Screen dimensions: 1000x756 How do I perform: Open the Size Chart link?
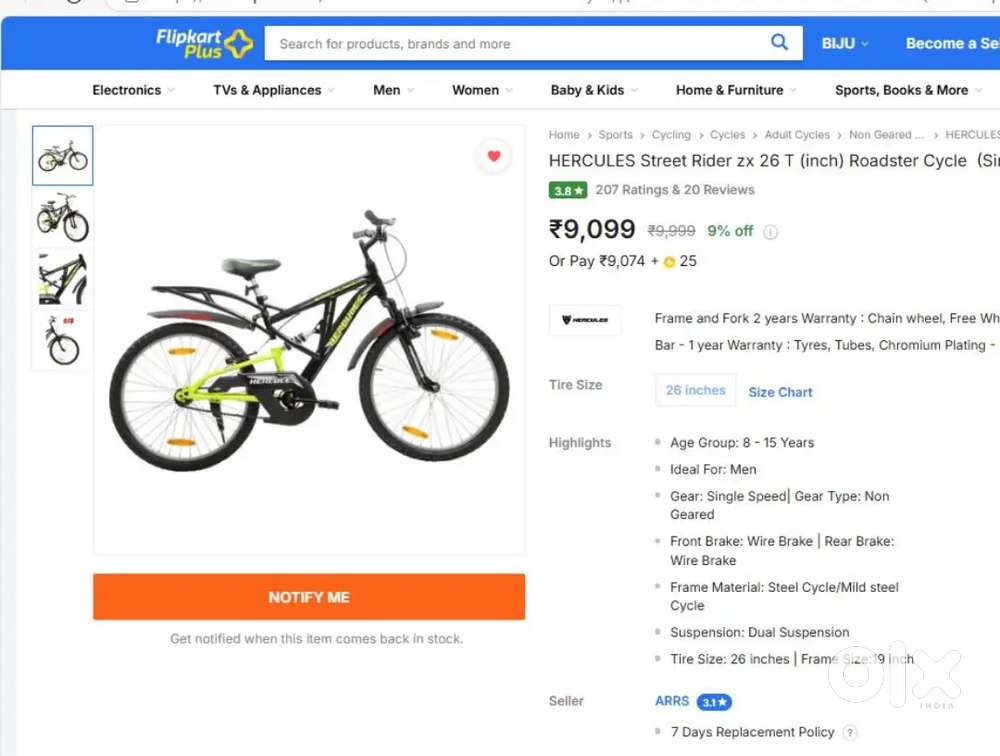[780, 392]
